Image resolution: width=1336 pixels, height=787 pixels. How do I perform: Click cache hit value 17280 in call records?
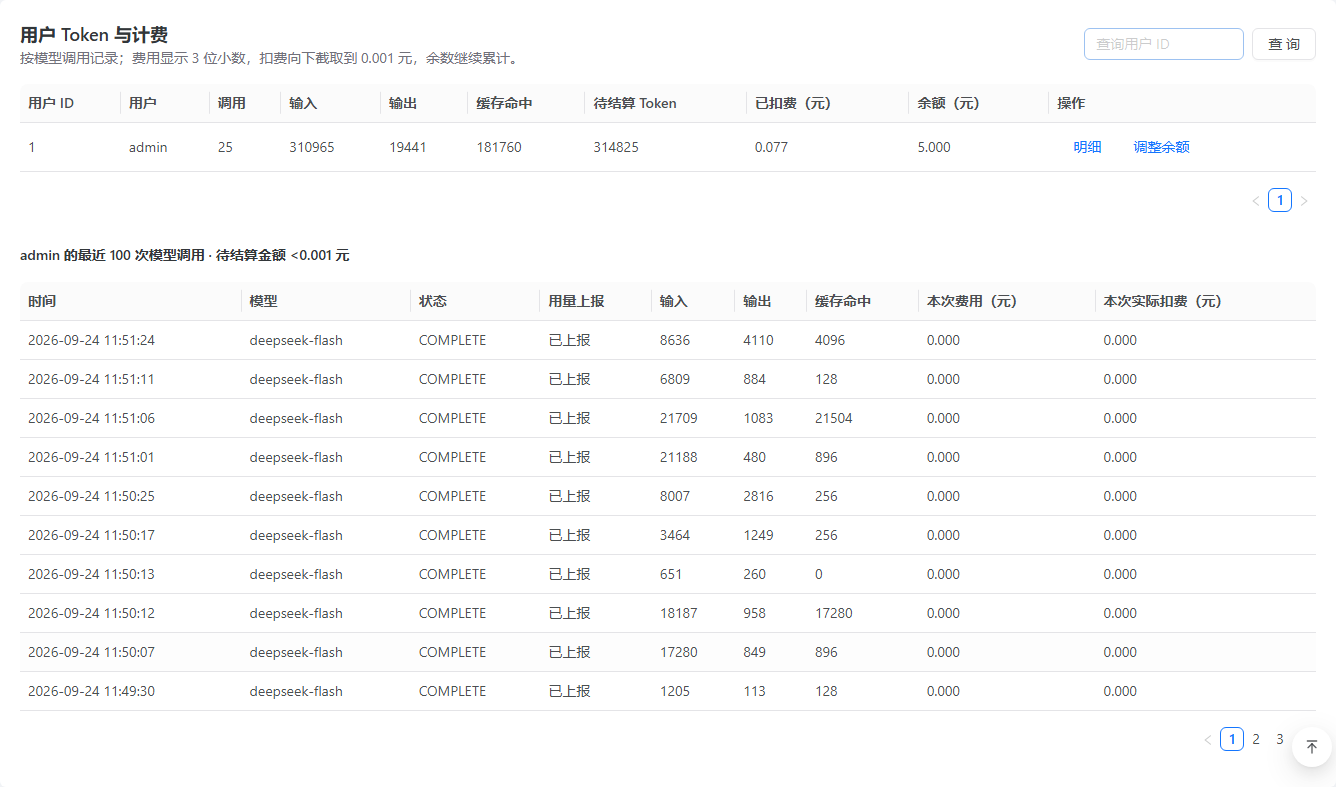pos(834,613)
